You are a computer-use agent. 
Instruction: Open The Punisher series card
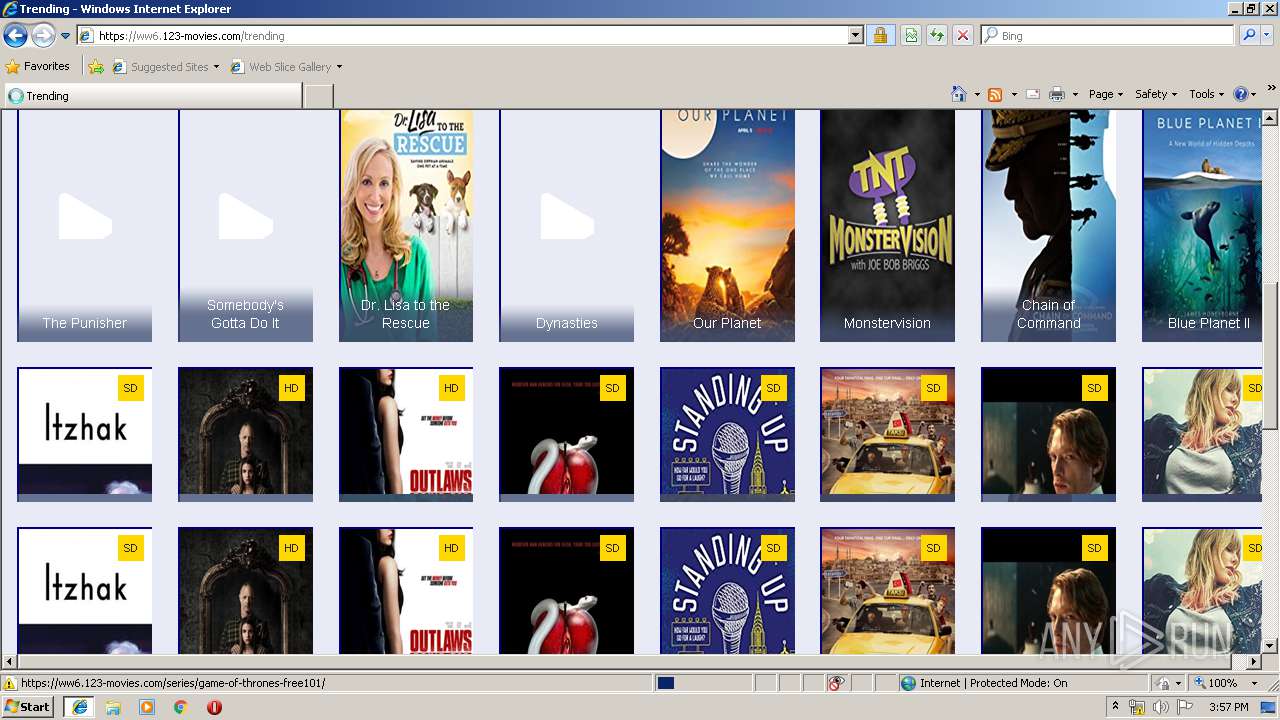[85, 226]
